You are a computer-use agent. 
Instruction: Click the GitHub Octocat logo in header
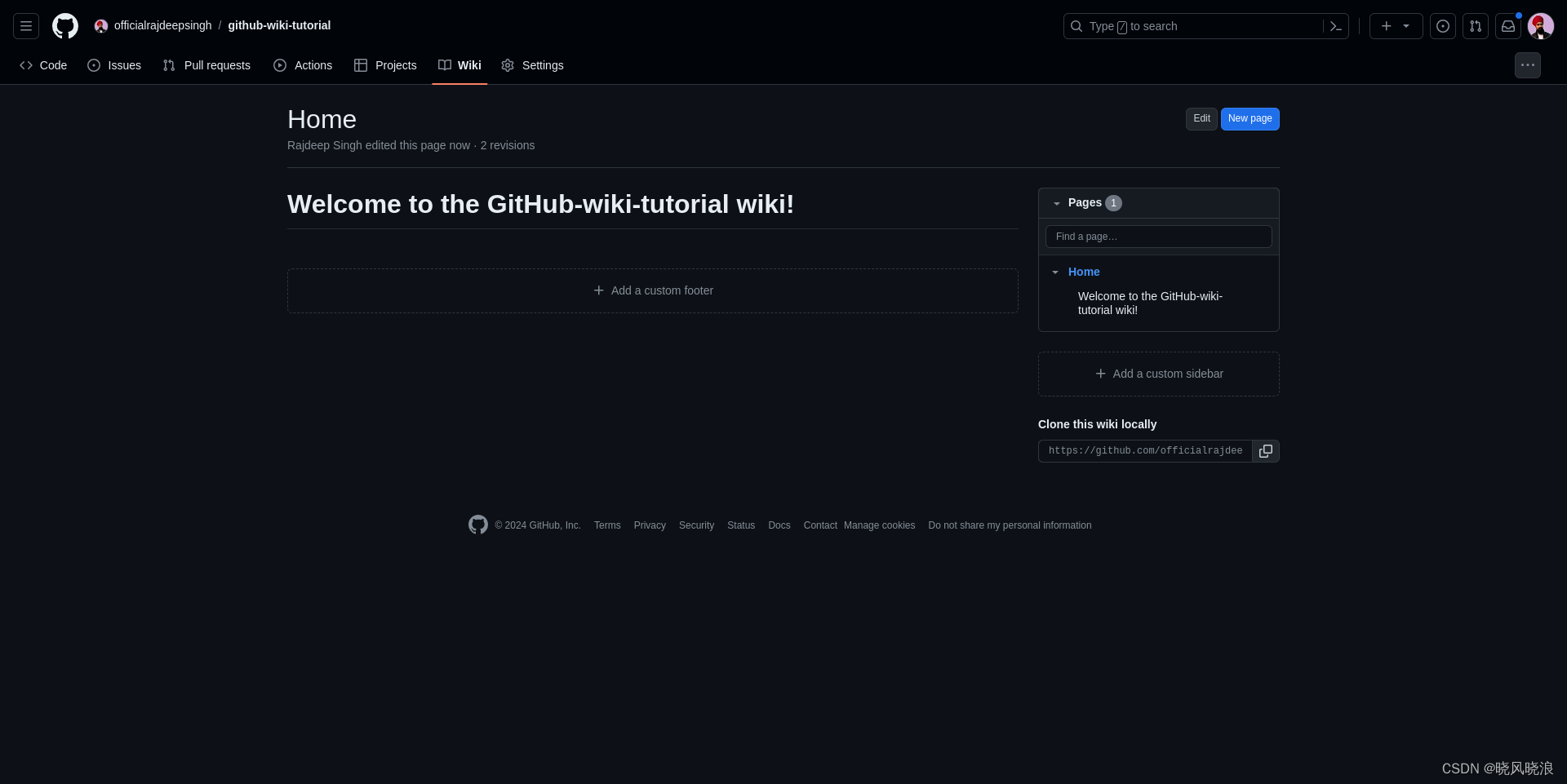click(65, 26)
